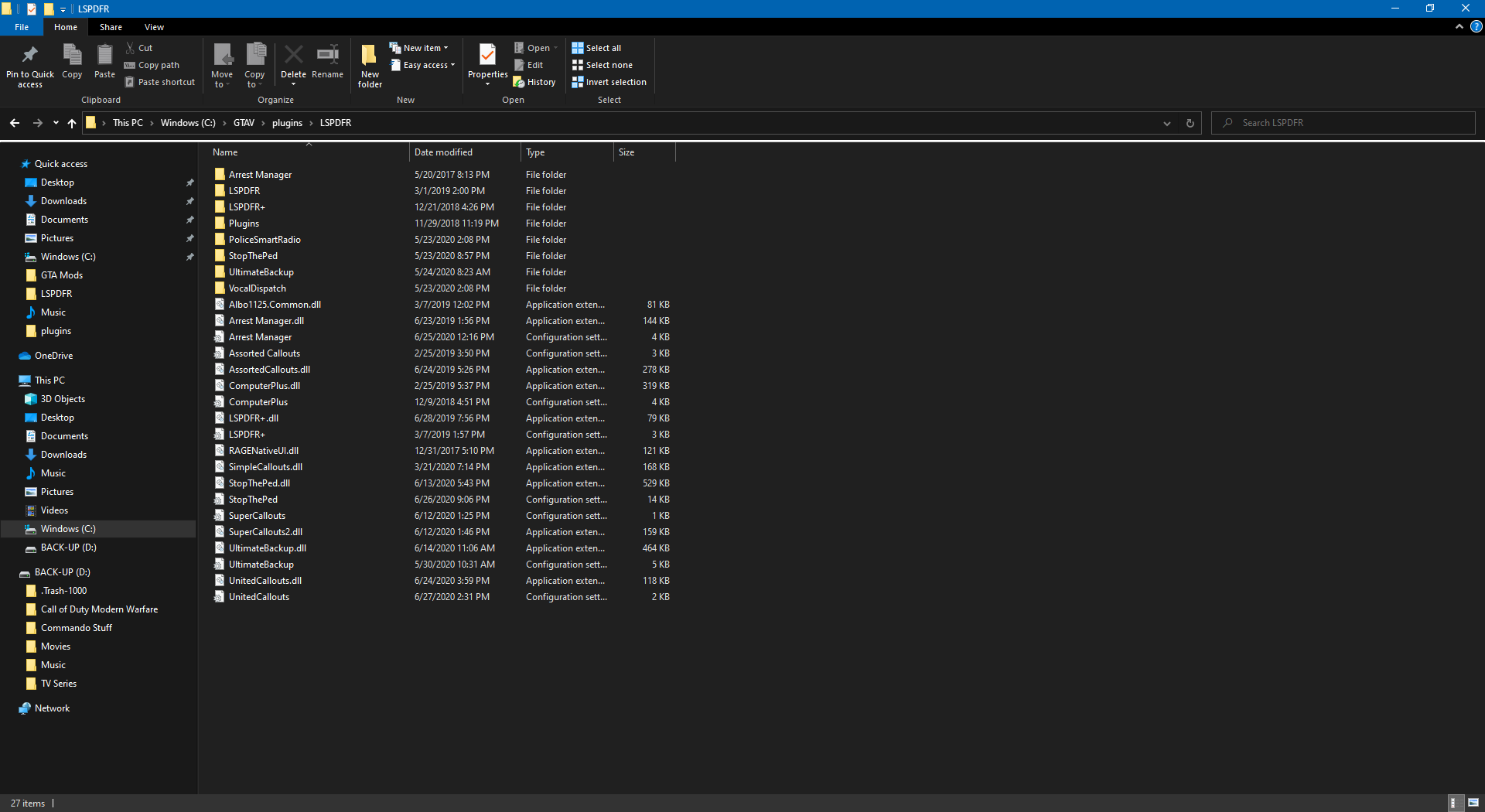The height and width of the screenshot is (812, 1485).
Task: Sort files by Date modified column
Action: click(x=465, y=152)
